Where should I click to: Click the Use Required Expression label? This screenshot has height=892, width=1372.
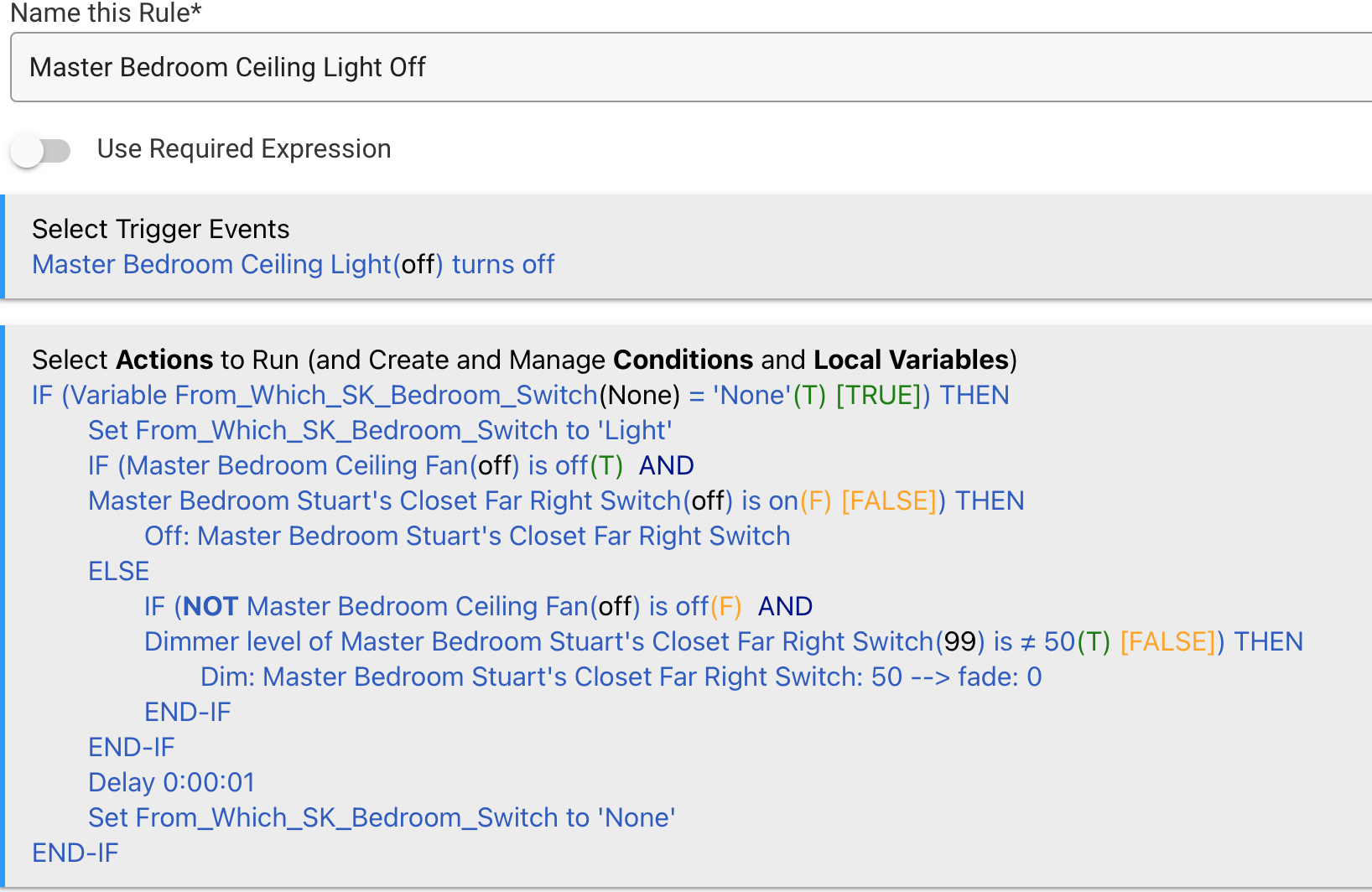[244, 148]
